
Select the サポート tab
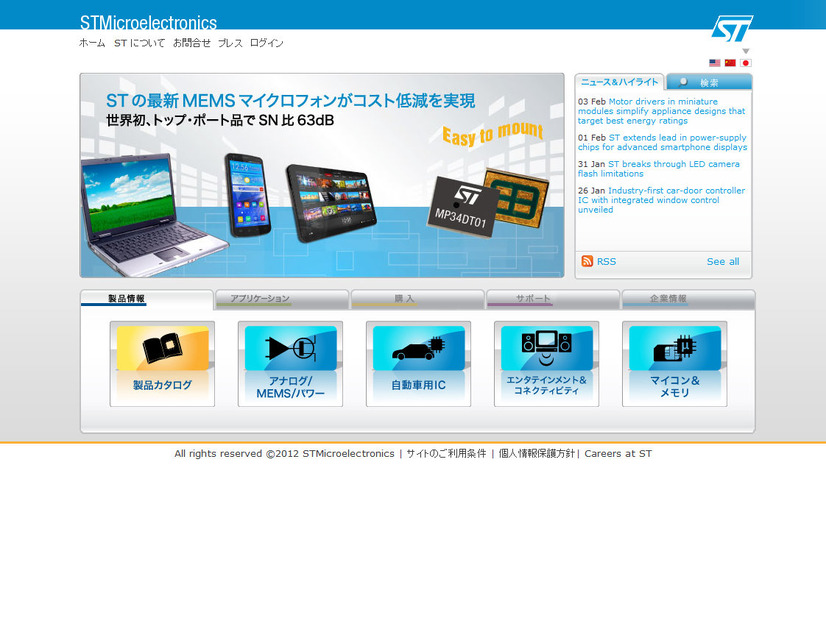point(553,299)
